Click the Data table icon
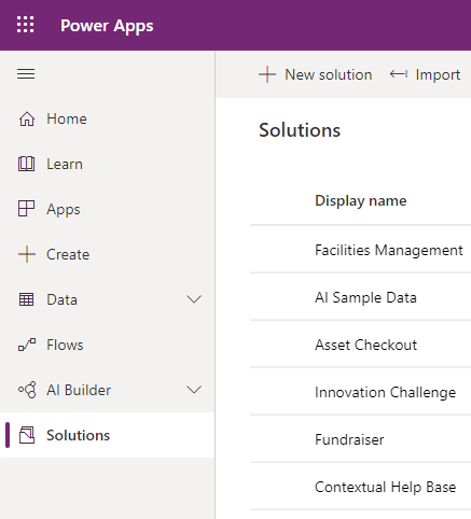 [26, 300]
